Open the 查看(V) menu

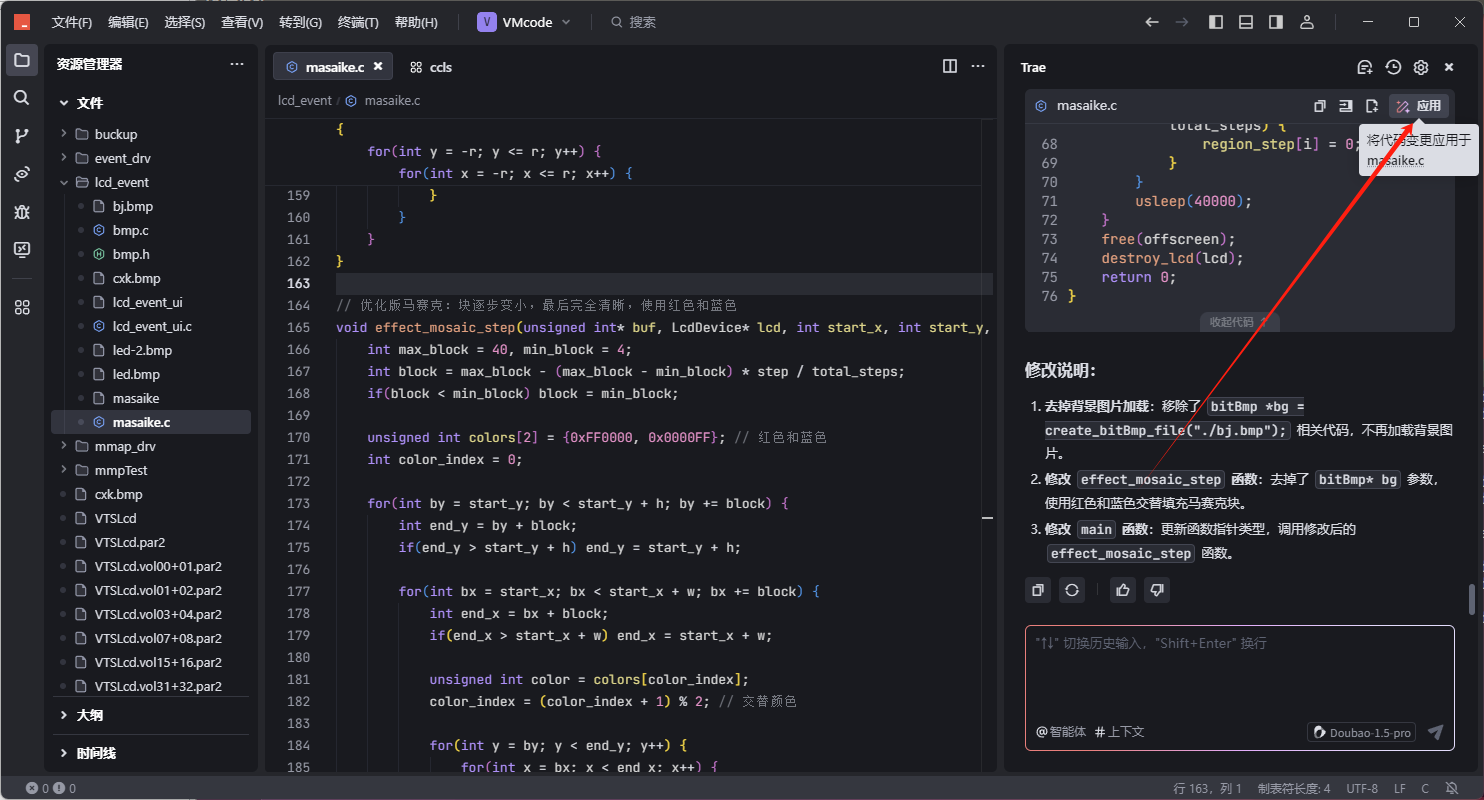tap(242, 22)
